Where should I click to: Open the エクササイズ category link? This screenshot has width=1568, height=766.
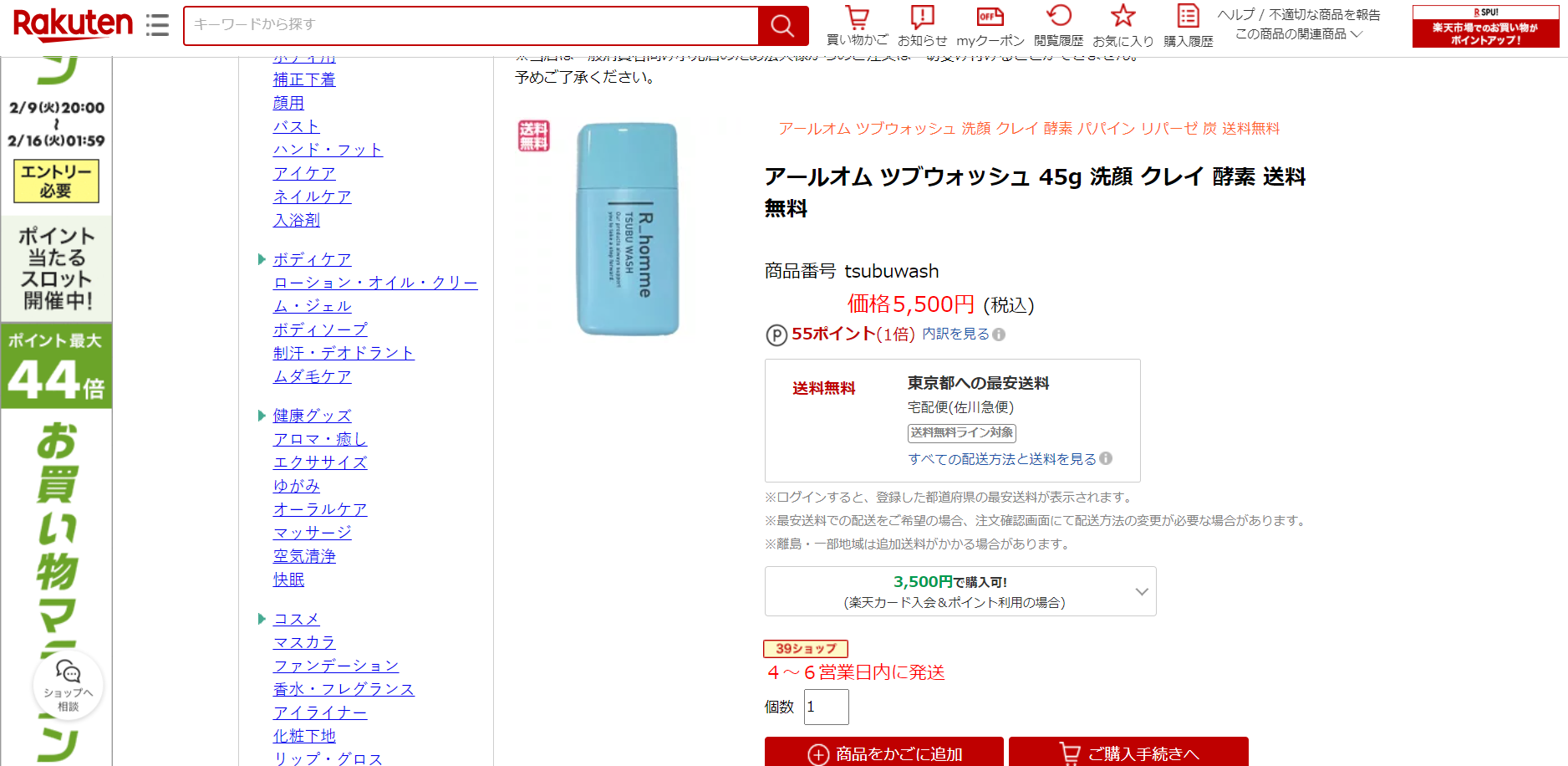(320, 462)
